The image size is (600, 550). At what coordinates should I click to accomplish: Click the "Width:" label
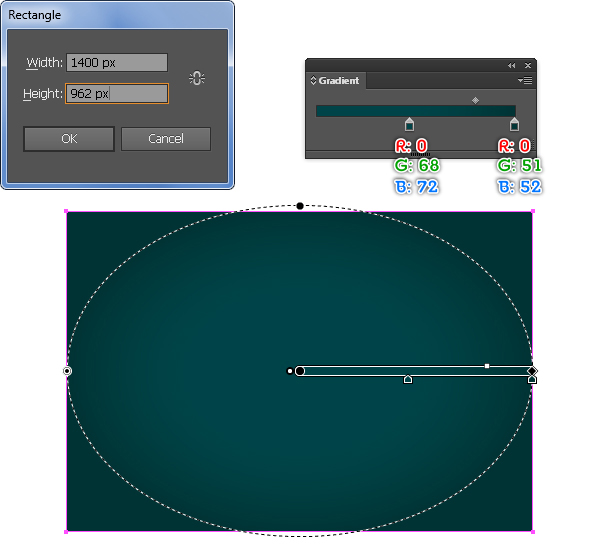coord(44,62)
